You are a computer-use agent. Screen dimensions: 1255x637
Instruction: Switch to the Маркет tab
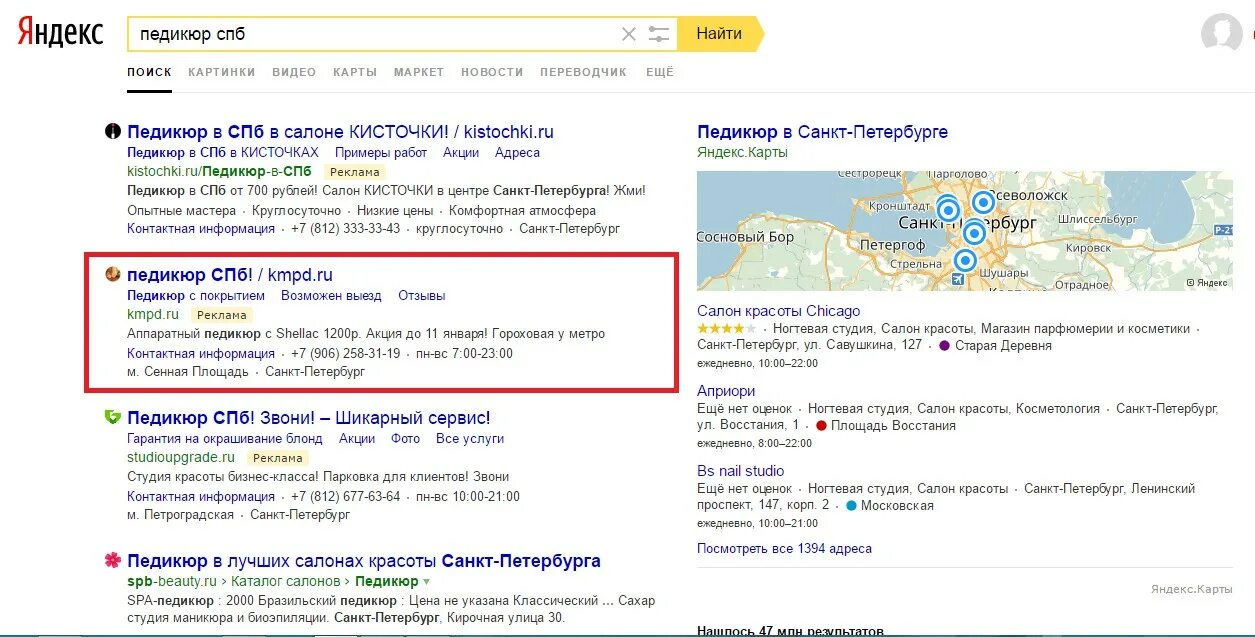tap(419, 72)
